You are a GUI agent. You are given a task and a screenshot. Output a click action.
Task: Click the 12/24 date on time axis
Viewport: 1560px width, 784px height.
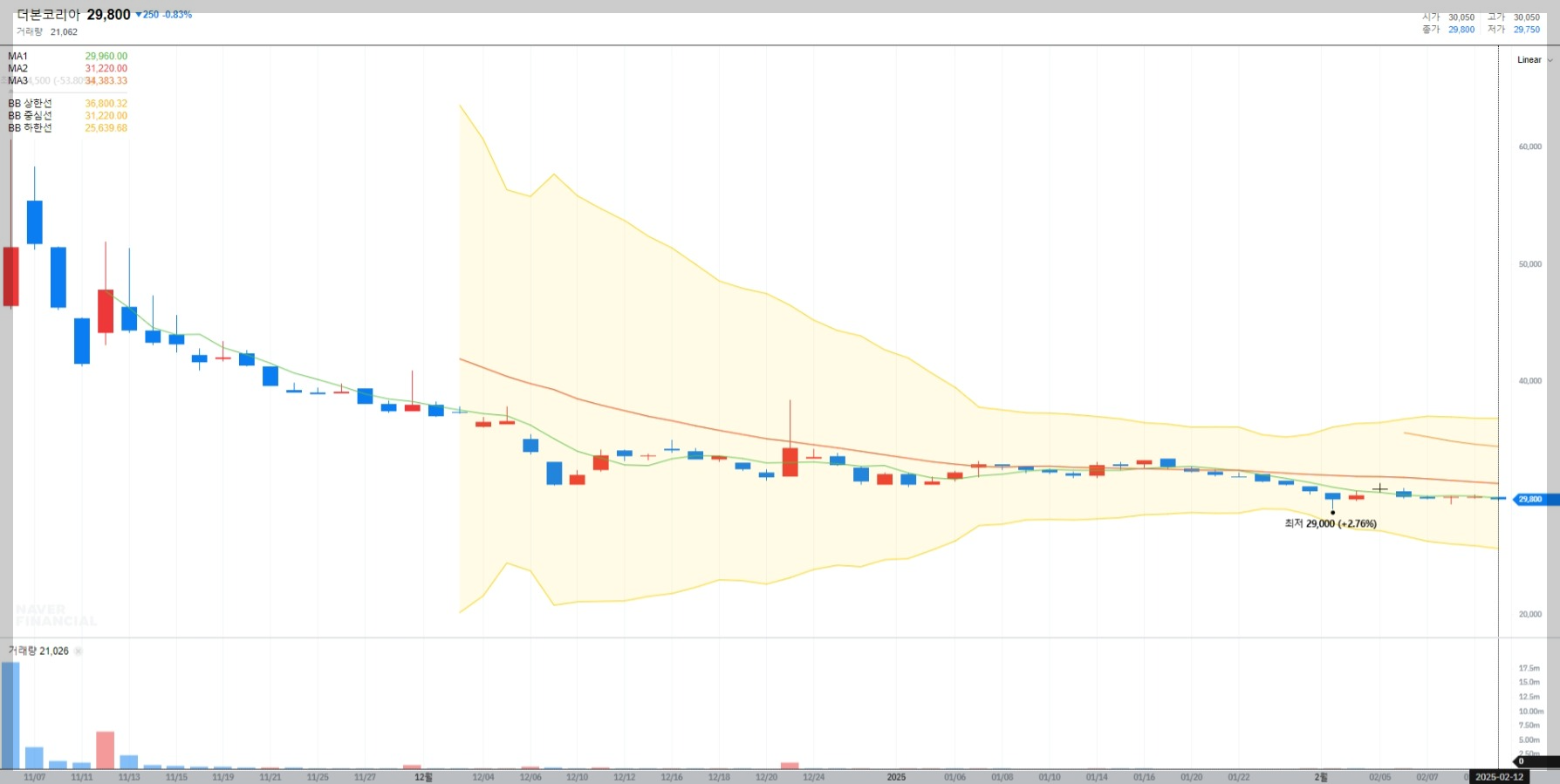click(x=813, y=777)
